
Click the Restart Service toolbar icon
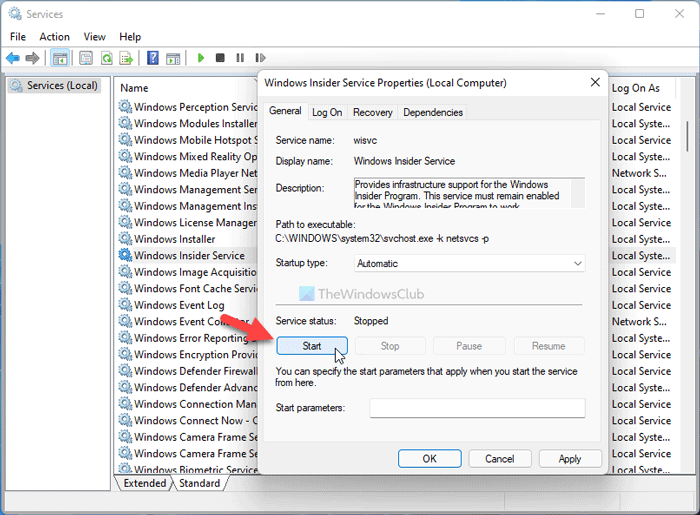point(260,58)
